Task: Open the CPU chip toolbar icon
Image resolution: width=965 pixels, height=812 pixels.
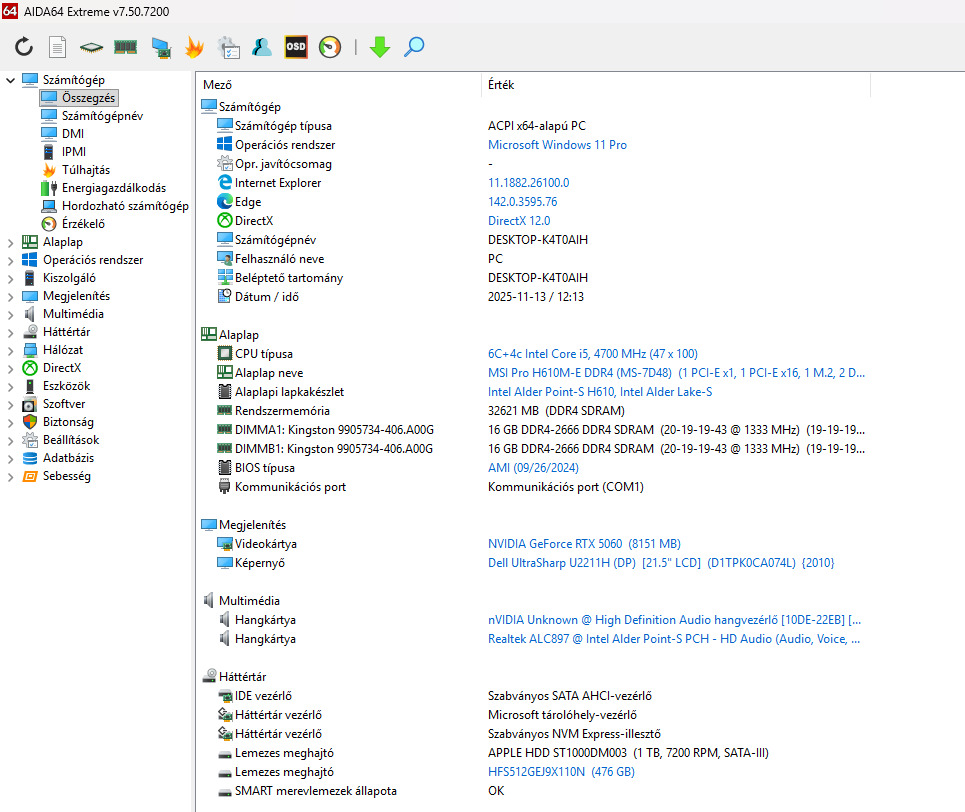Action: 91,47
